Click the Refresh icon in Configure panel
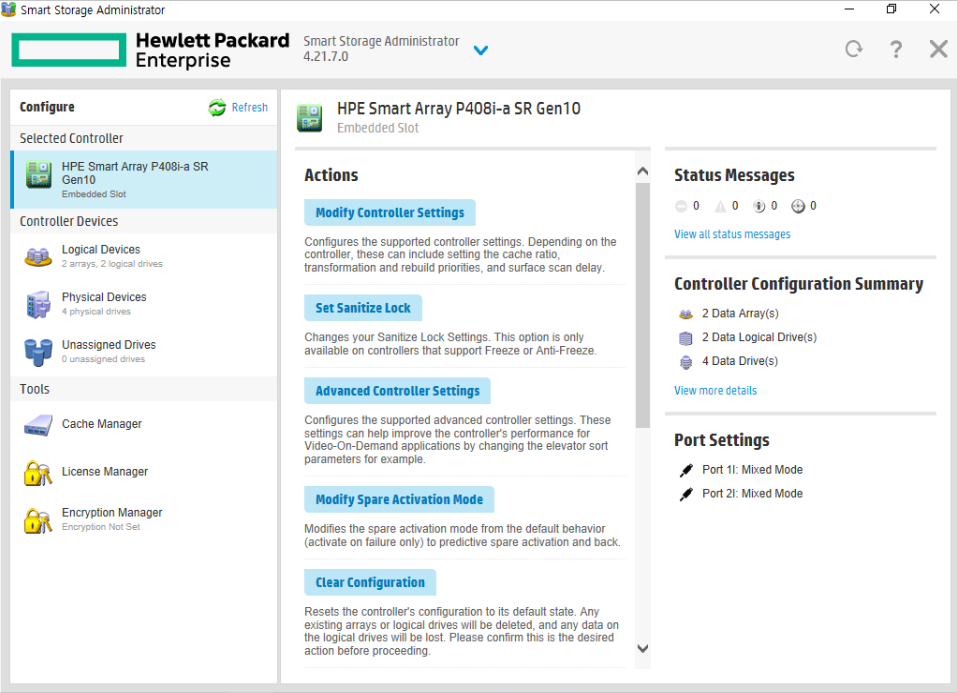957x693 pixels. tap(217, 107)
